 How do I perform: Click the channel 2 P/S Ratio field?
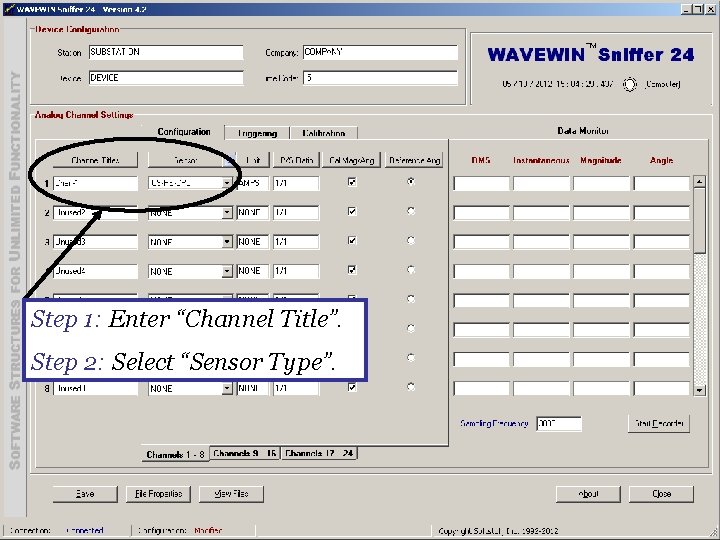(296, 213)
